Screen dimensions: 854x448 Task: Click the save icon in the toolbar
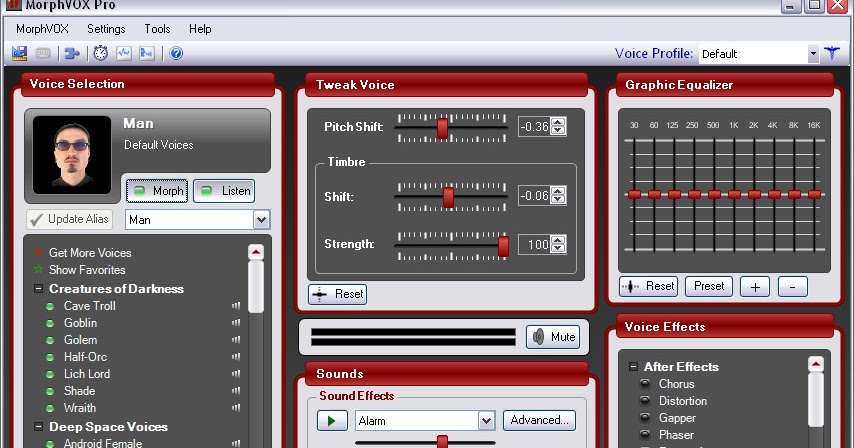pos(20,53)
